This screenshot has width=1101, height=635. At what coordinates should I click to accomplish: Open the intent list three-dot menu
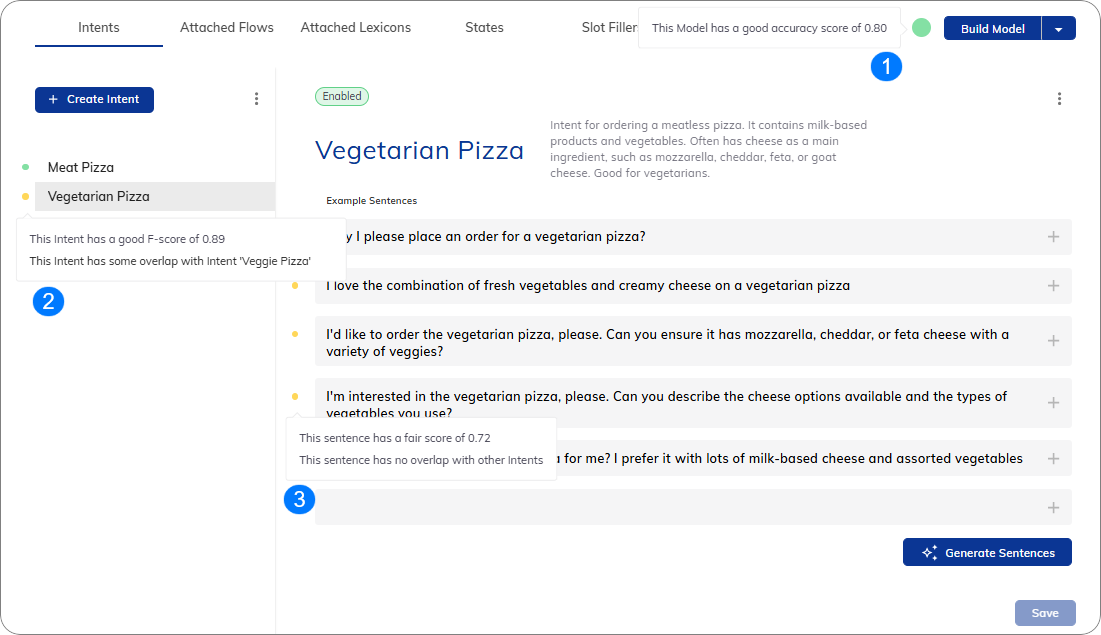click(x=256, y=99)
